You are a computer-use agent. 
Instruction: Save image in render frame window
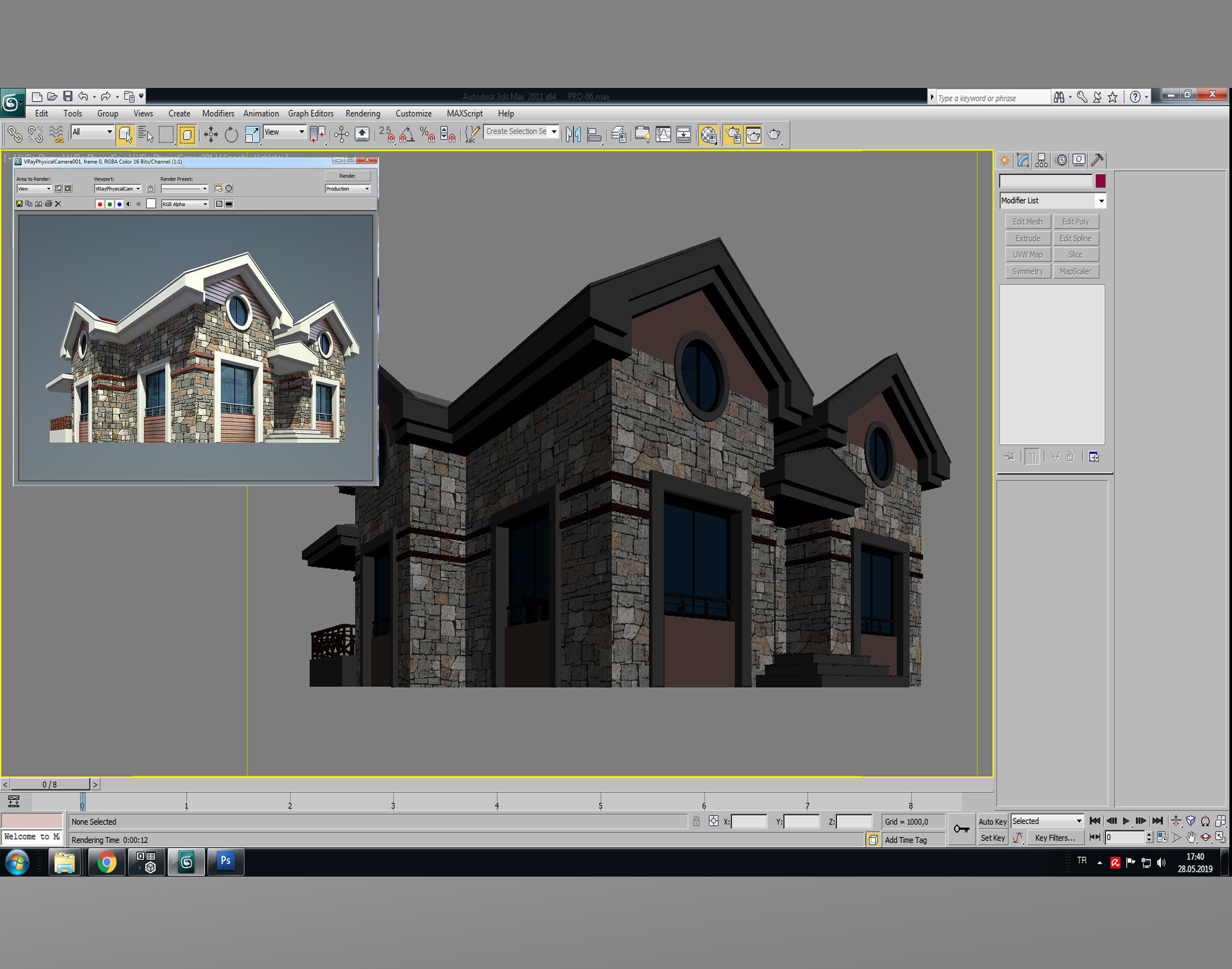click(19, 204)
